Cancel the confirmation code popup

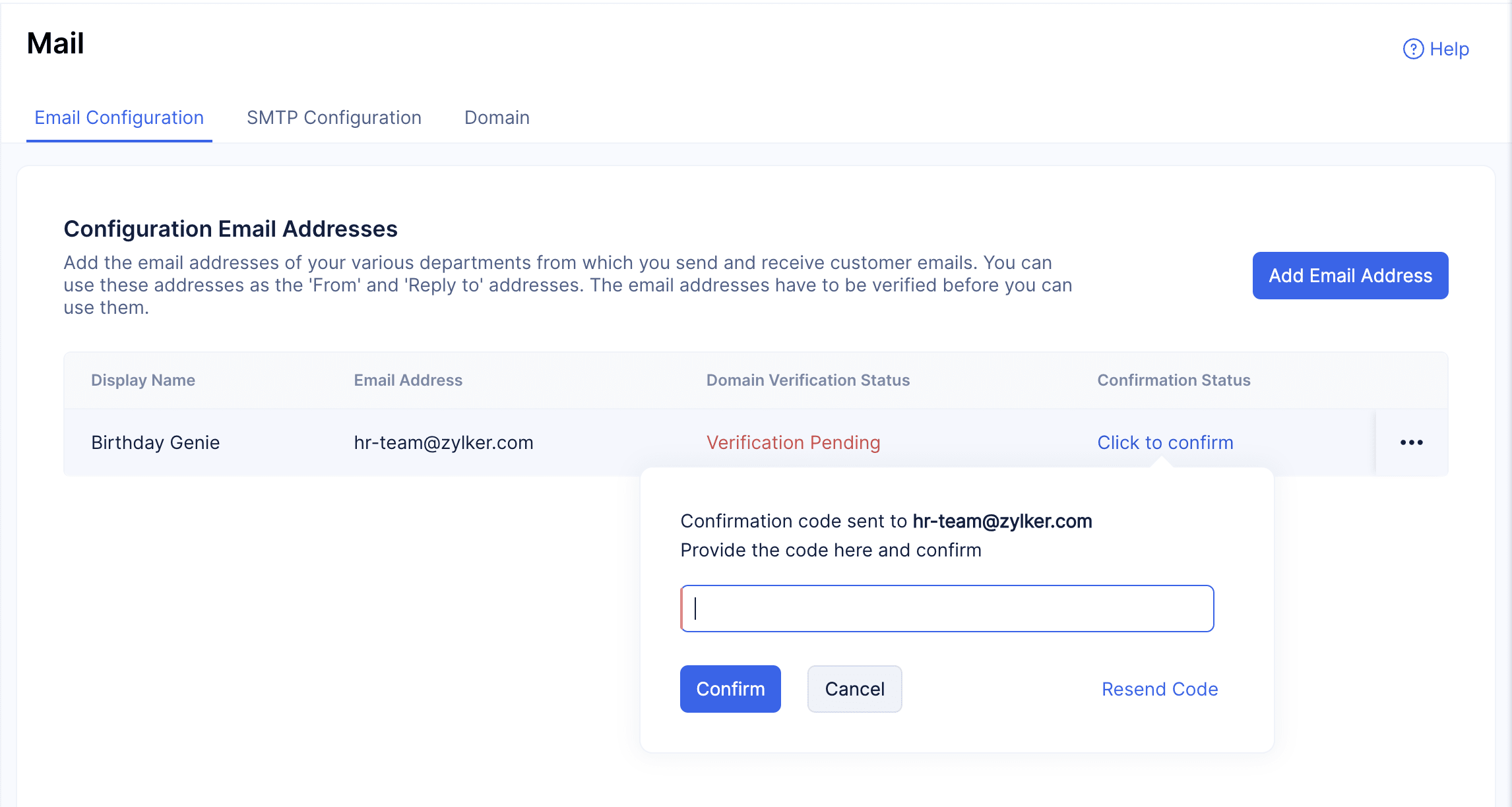[x=854, y=689]
